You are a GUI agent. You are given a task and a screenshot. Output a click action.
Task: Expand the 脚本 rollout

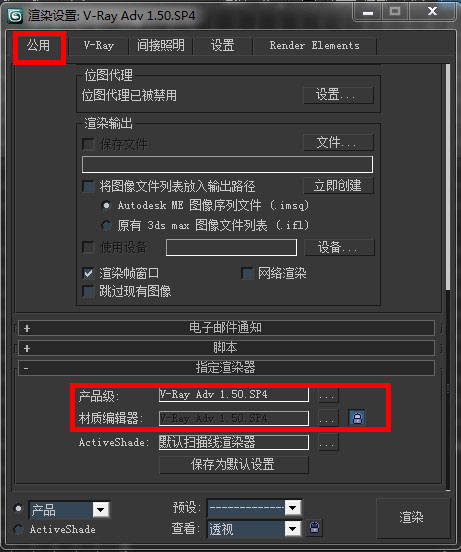226,348
